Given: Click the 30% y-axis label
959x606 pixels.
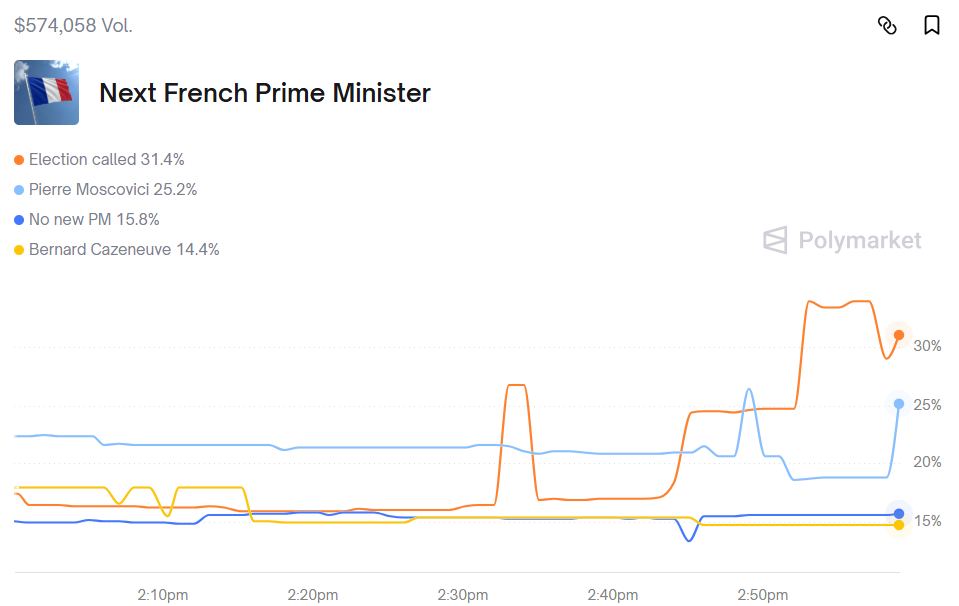Looking at the screenshot, I should 927,346.
